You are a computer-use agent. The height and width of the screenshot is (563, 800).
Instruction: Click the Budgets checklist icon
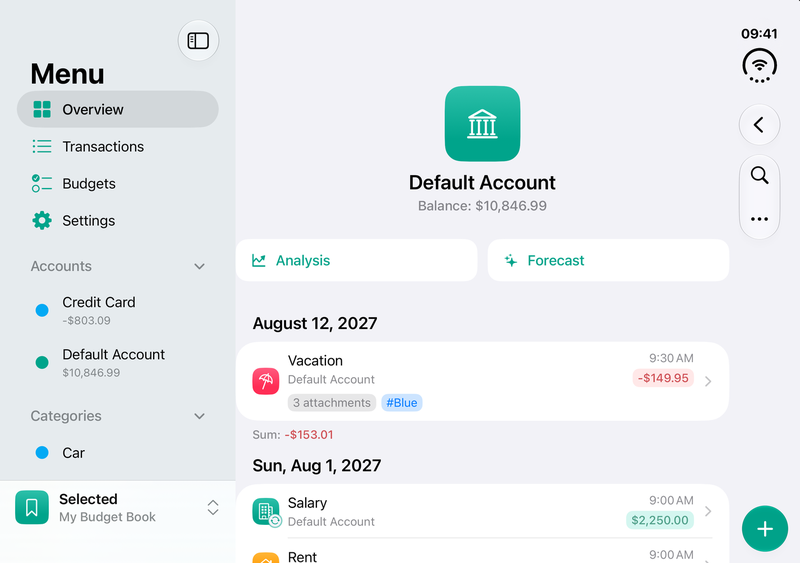click(42, 184)
